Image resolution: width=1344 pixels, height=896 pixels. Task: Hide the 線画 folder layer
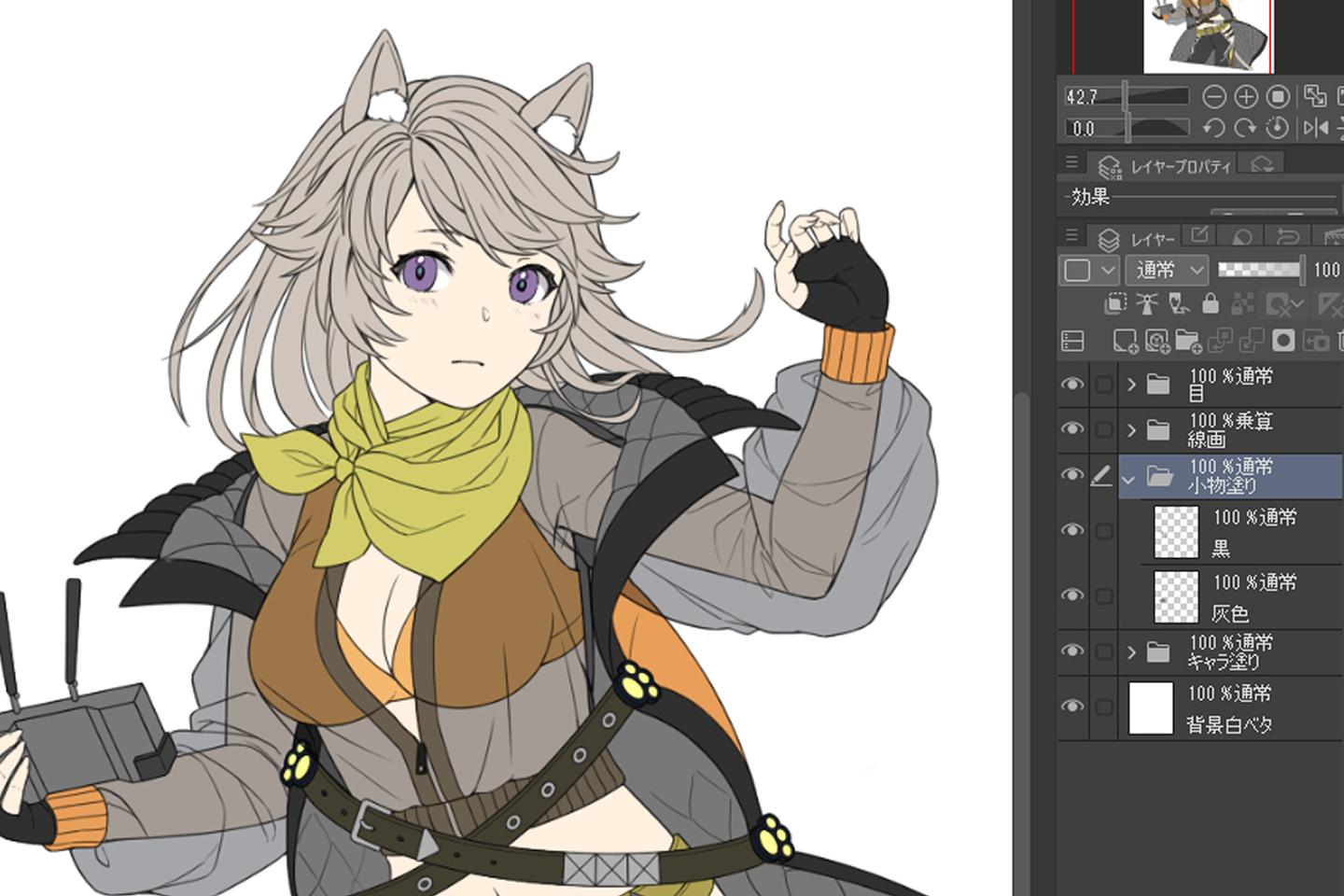tap(1072, 429)
